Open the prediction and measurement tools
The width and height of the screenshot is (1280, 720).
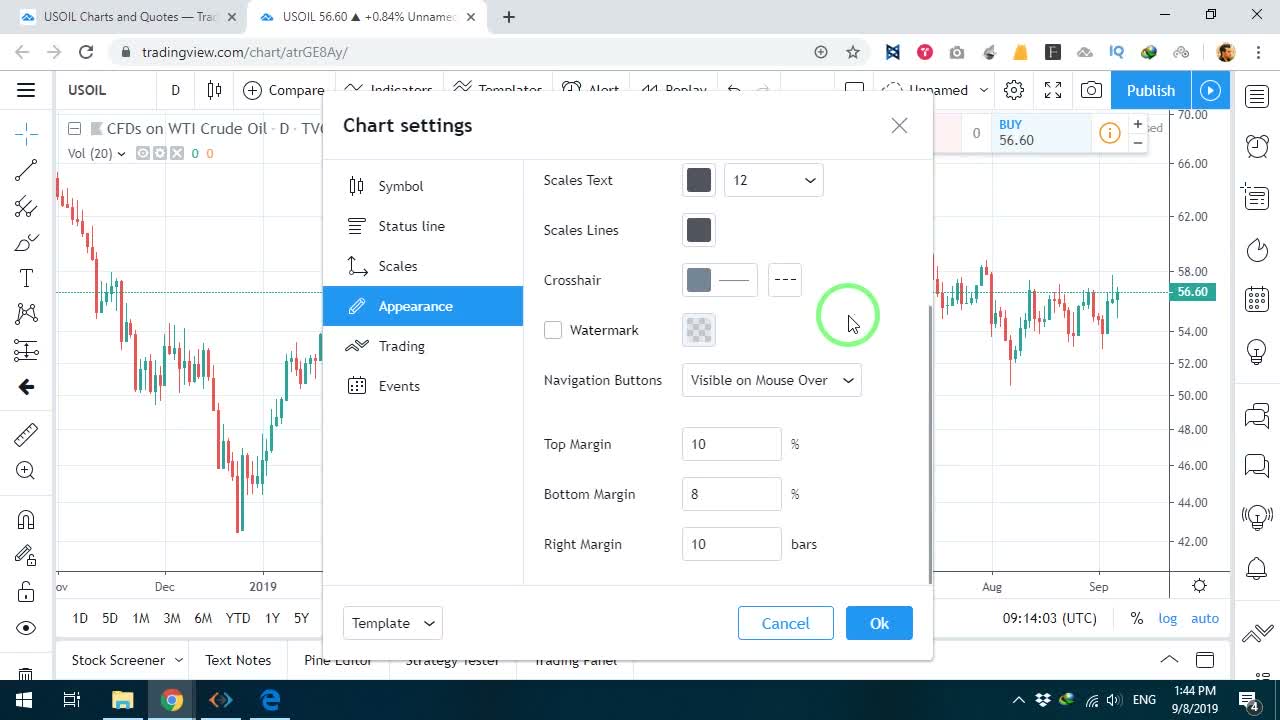click(x=26, y=351)
